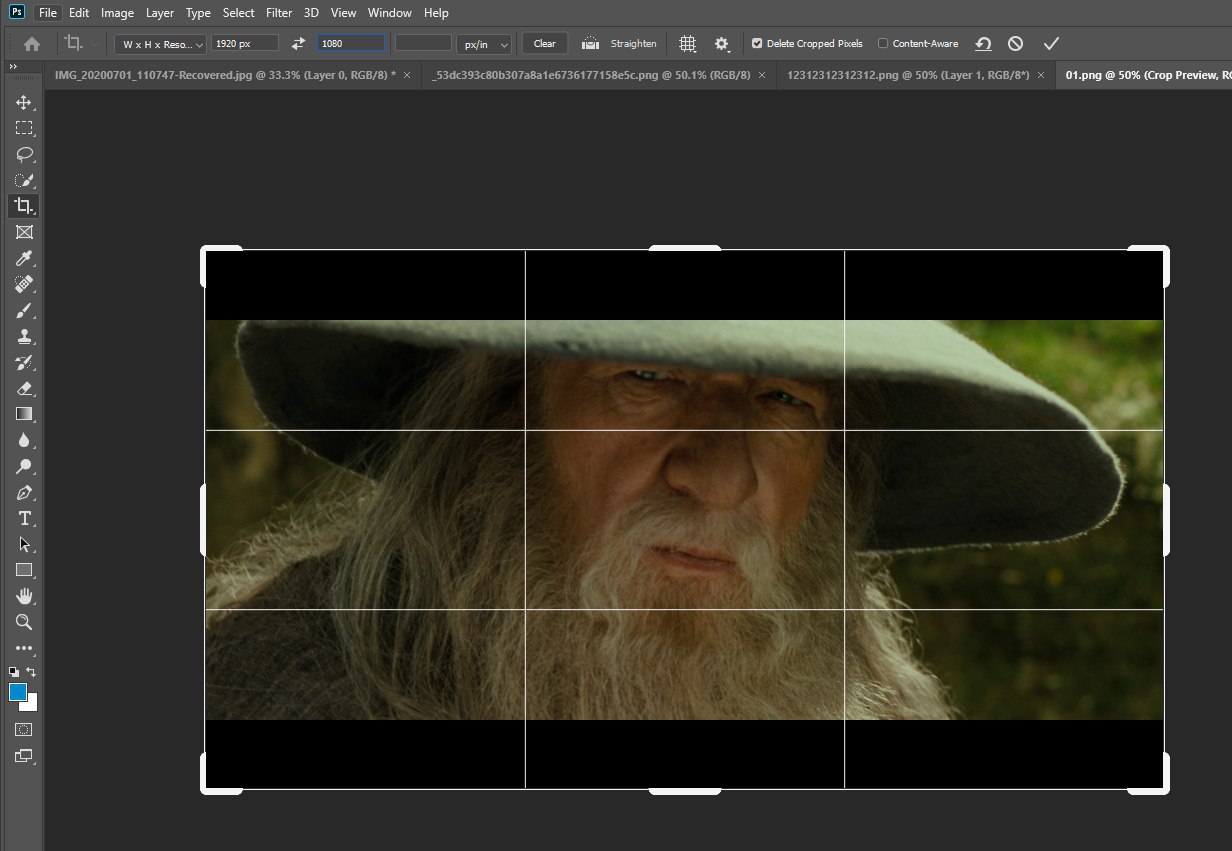Select the Clone Stamp tool
Image resolution: width=1232 pixels, height=851 pixels.
coord(24,336)
